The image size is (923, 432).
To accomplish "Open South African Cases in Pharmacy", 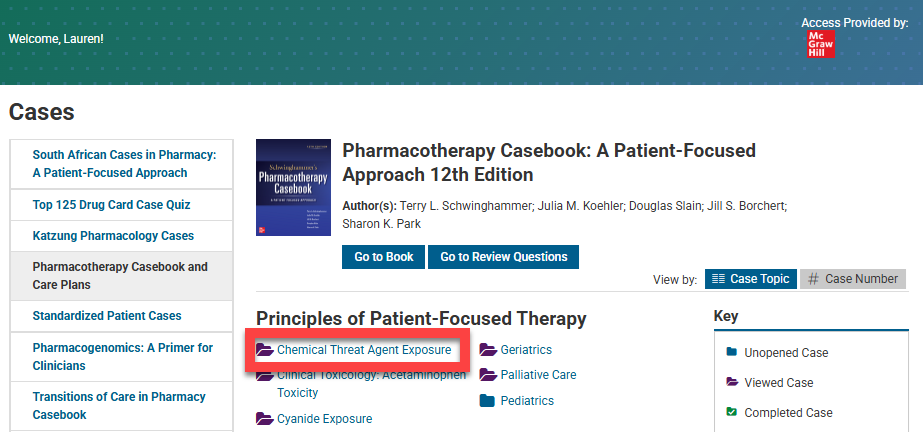I will 124,164.
